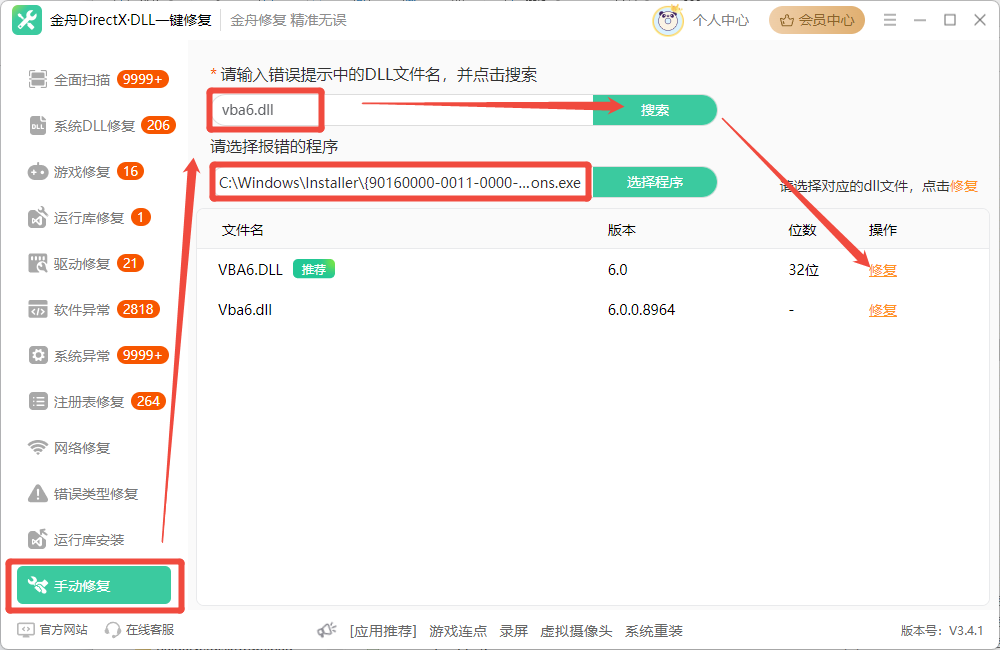This screenshot has height=650, width=1000.
Task: Click the 注册表修复 list icon
Action: point(38,401)
